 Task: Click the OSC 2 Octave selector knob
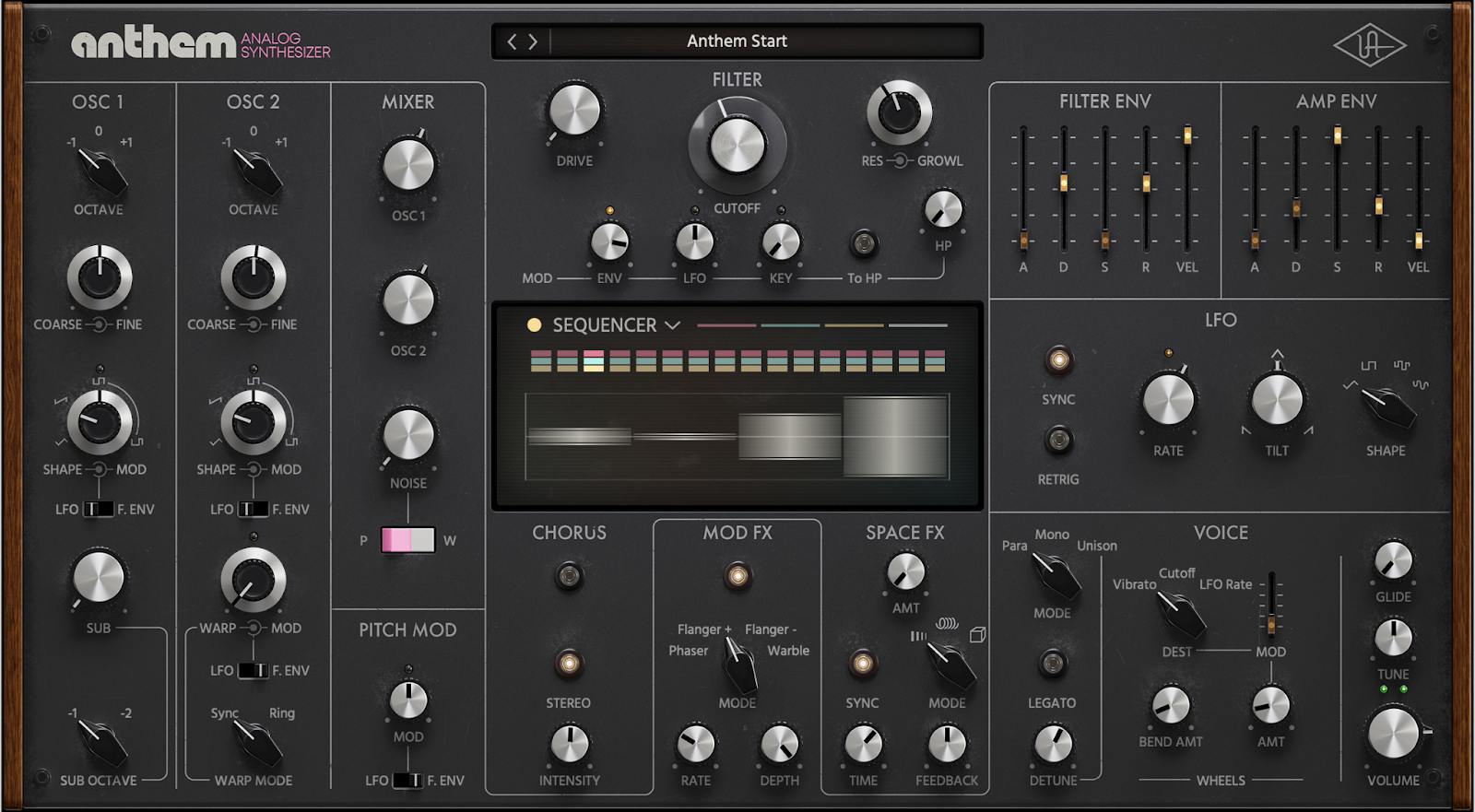(x=256, y=172)
